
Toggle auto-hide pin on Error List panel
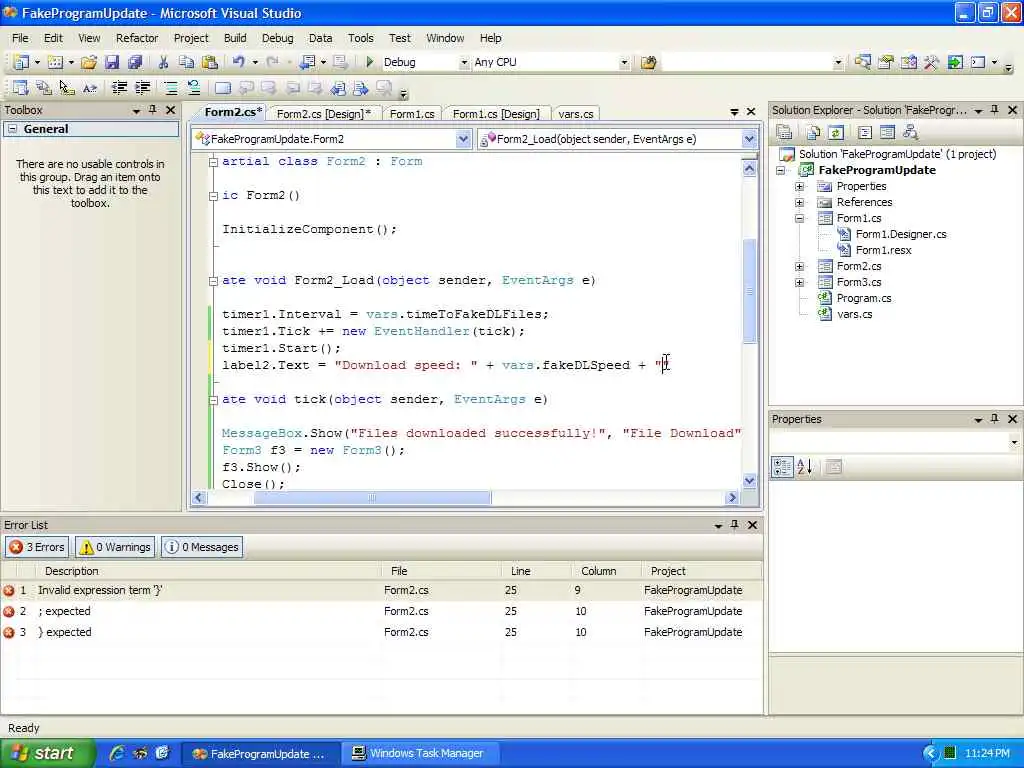[x=735, y=524]
